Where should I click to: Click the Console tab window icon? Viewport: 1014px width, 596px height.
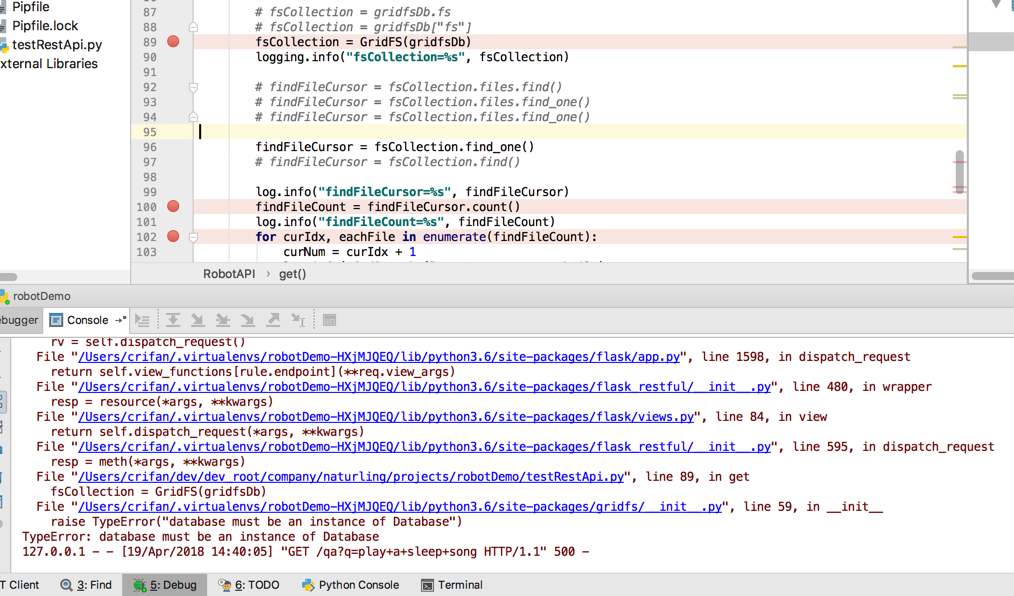[56, 320]
